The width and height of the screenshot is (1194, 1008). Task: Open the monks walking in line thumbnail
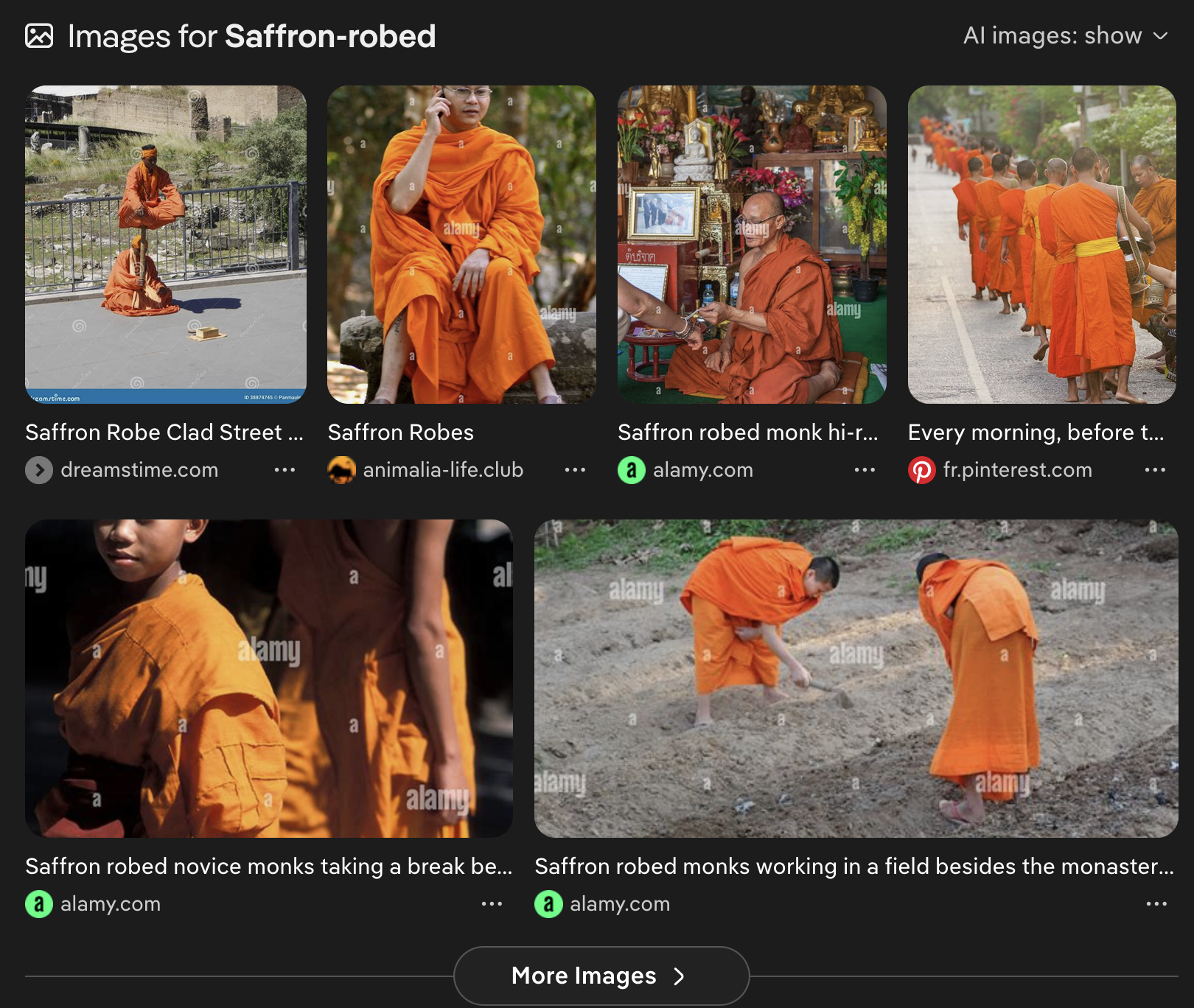click(1042, 245)
